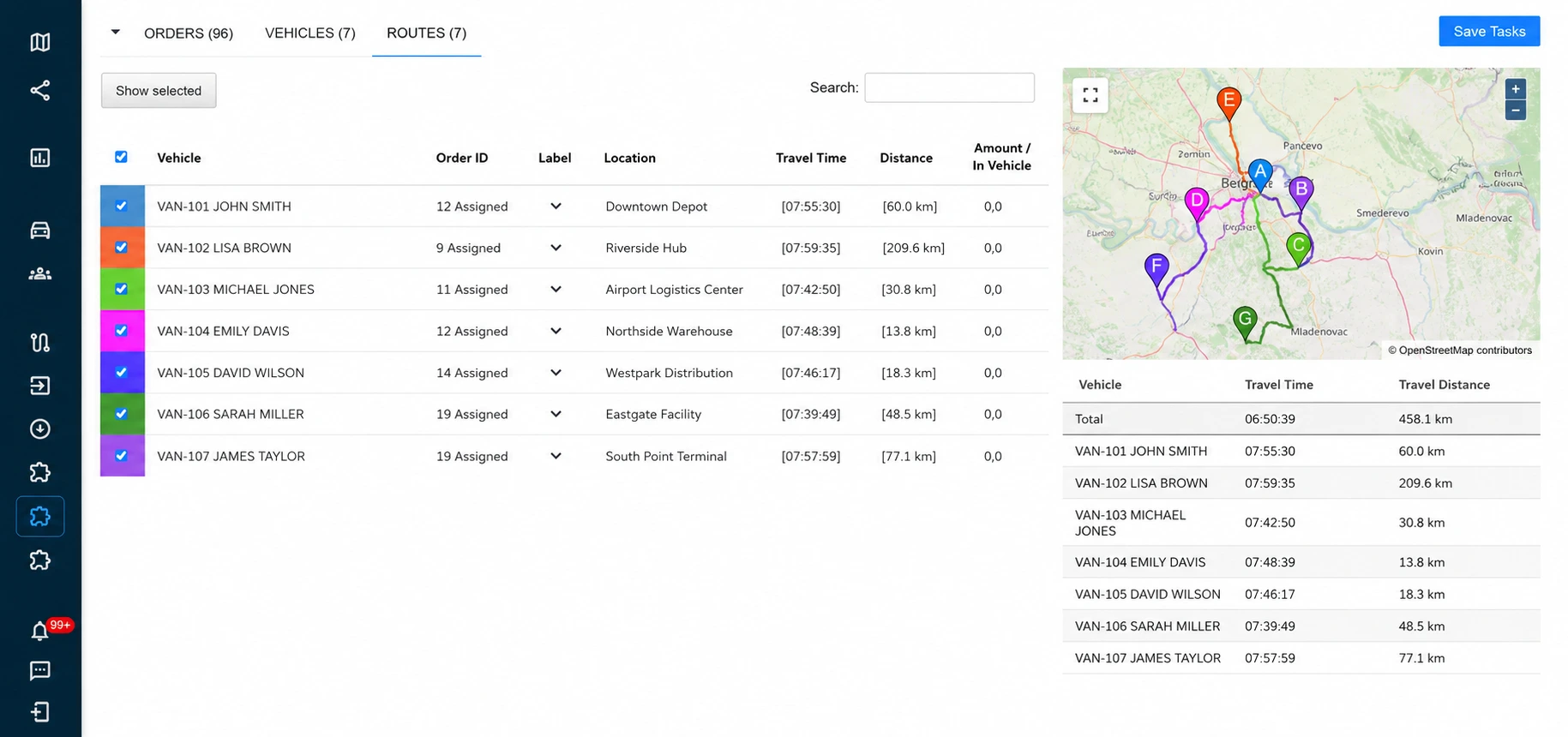Click "458.1 km" total distance
This screenshot has height=737, width=1568.
tap(1426, 419)
